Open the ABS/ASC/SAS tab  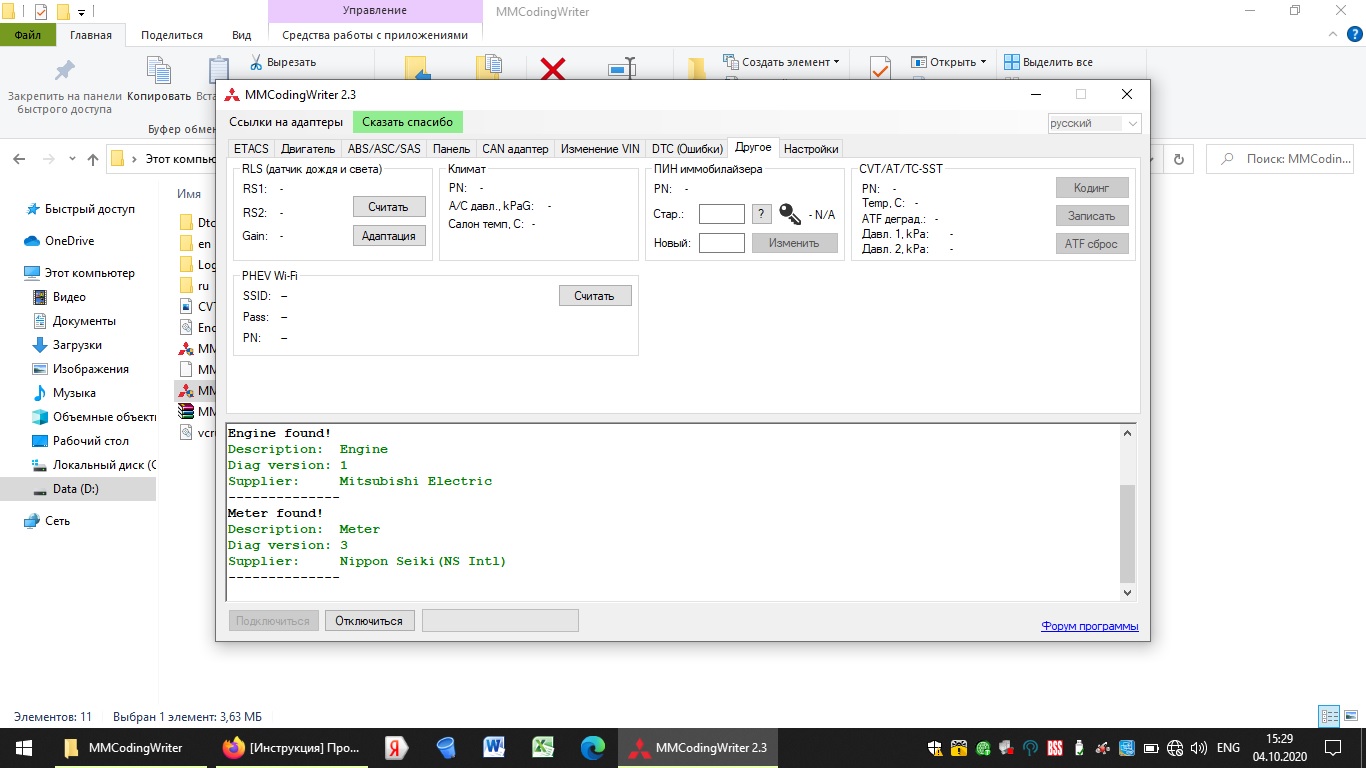click(384, 149)
